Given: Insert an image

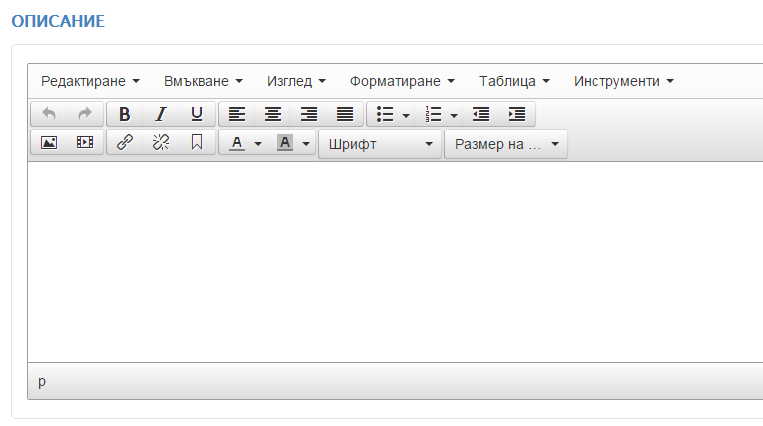Looking at the screenshot, I should [49, 143].
